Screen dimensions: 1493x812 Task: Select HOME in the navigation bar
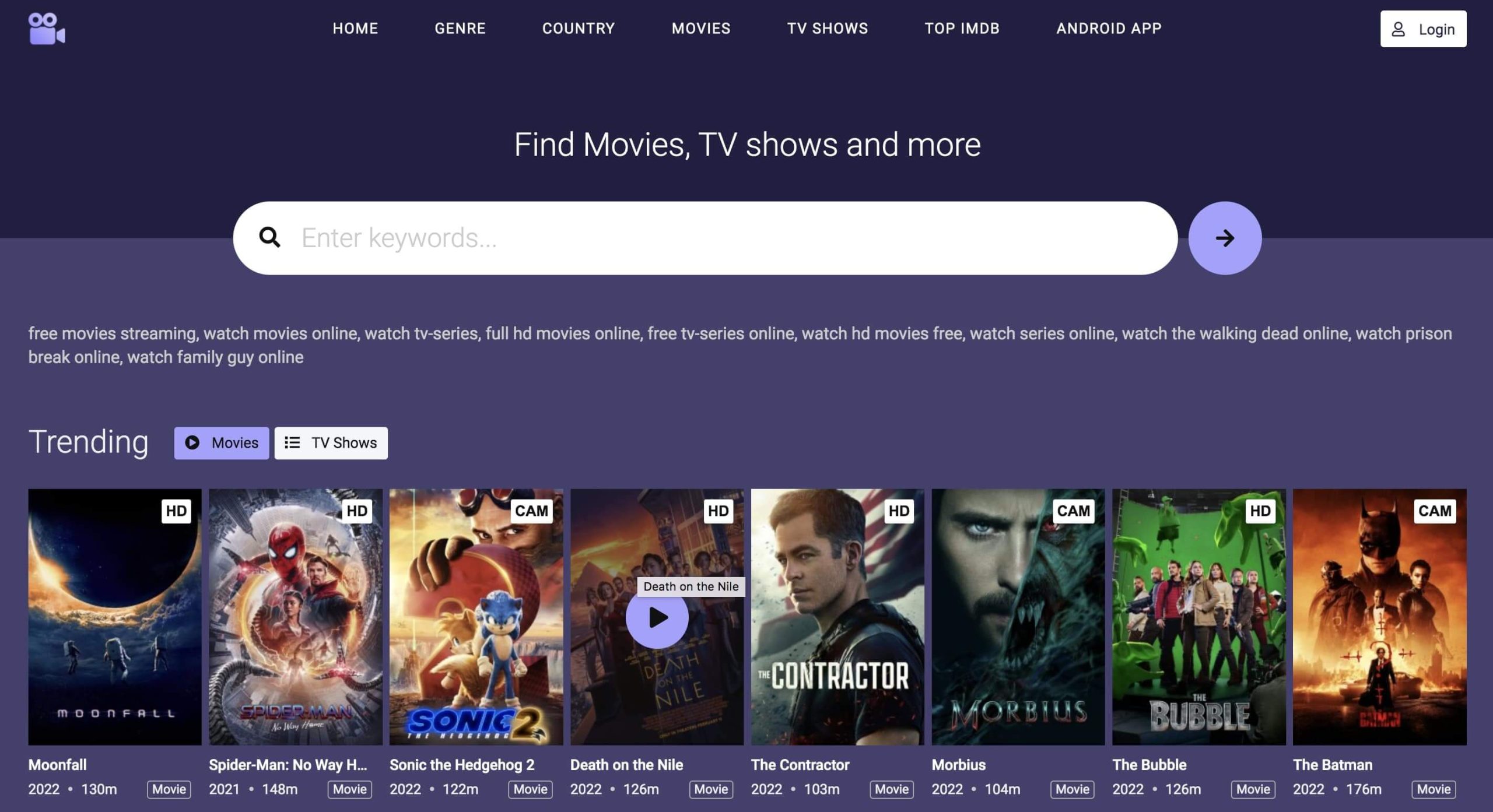(x=355, y=28)
